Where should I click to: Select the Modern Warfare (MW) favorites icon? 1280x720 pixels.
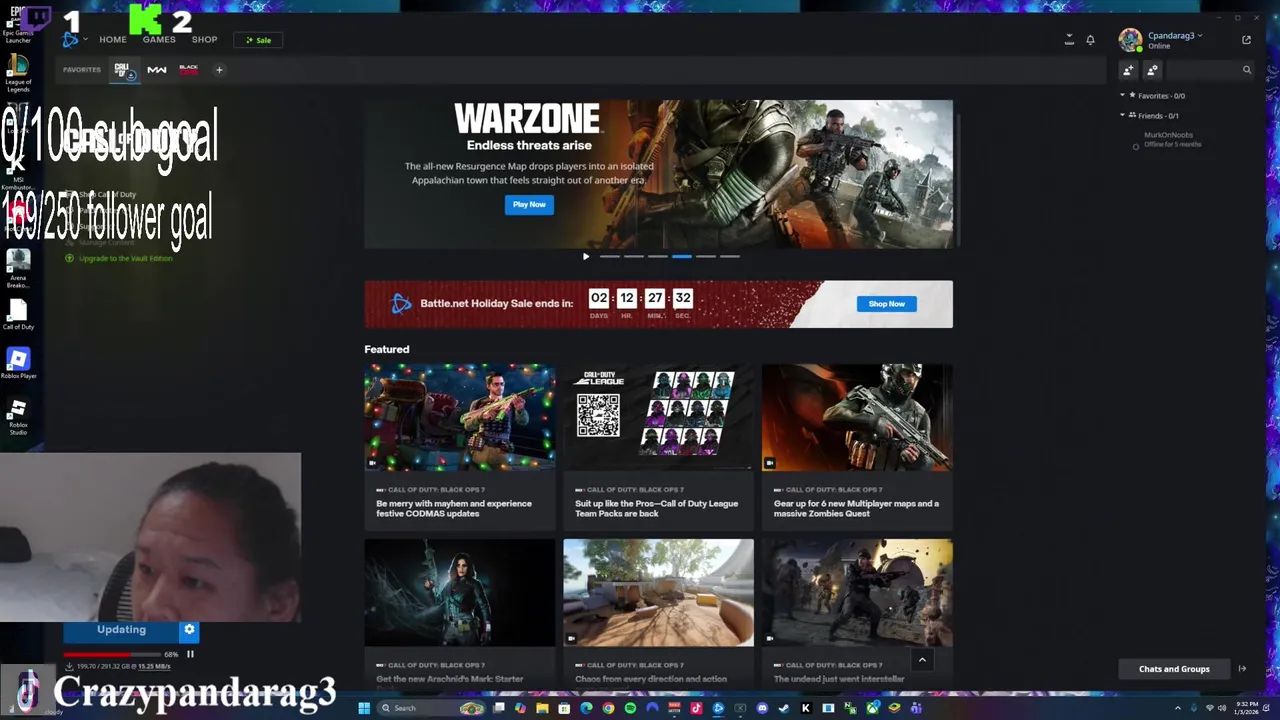[x=157, y=70]
